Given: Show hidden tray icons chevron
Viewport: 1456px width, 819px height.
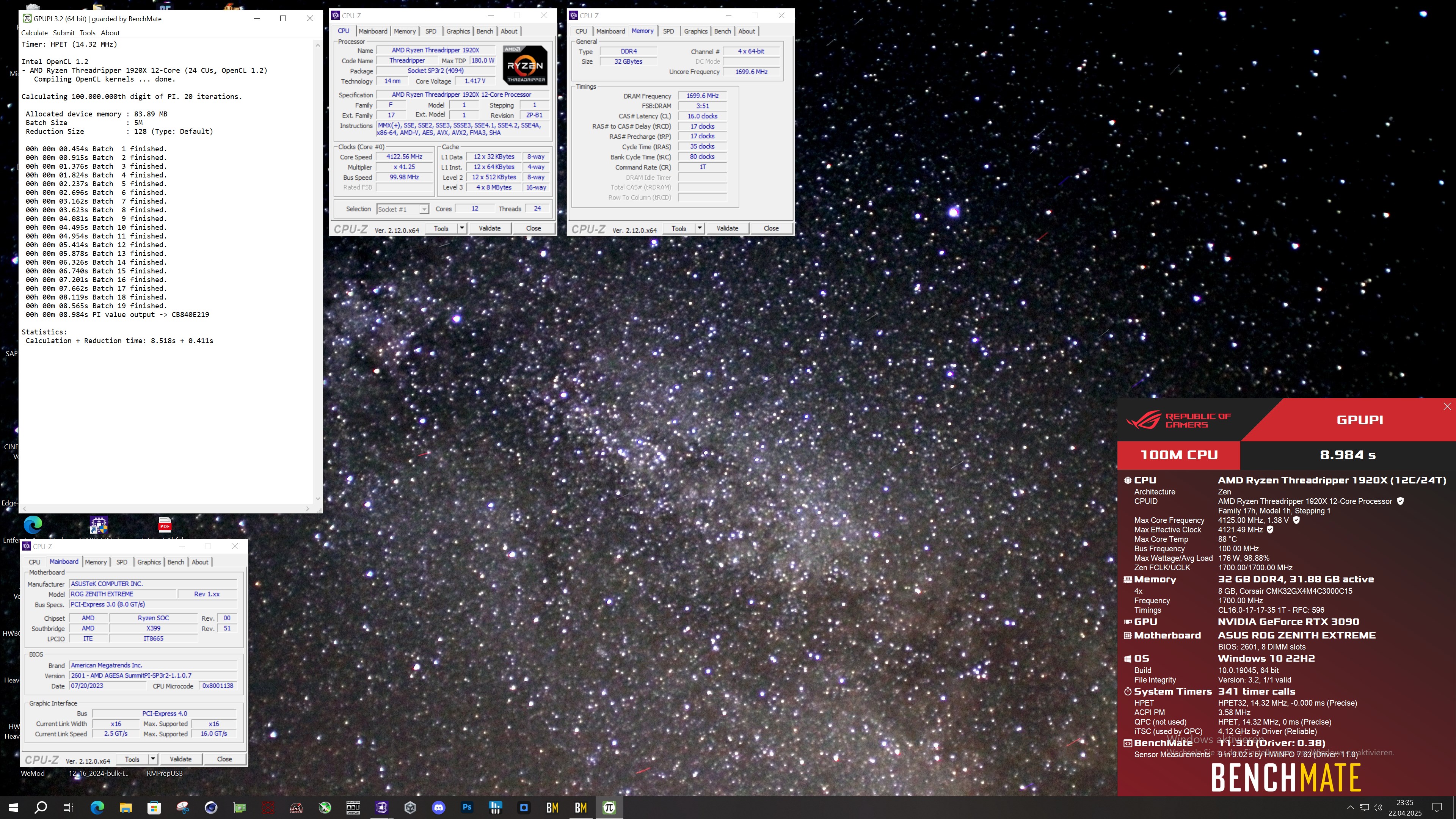Looking at the screenshot, I should (1350, 808).
